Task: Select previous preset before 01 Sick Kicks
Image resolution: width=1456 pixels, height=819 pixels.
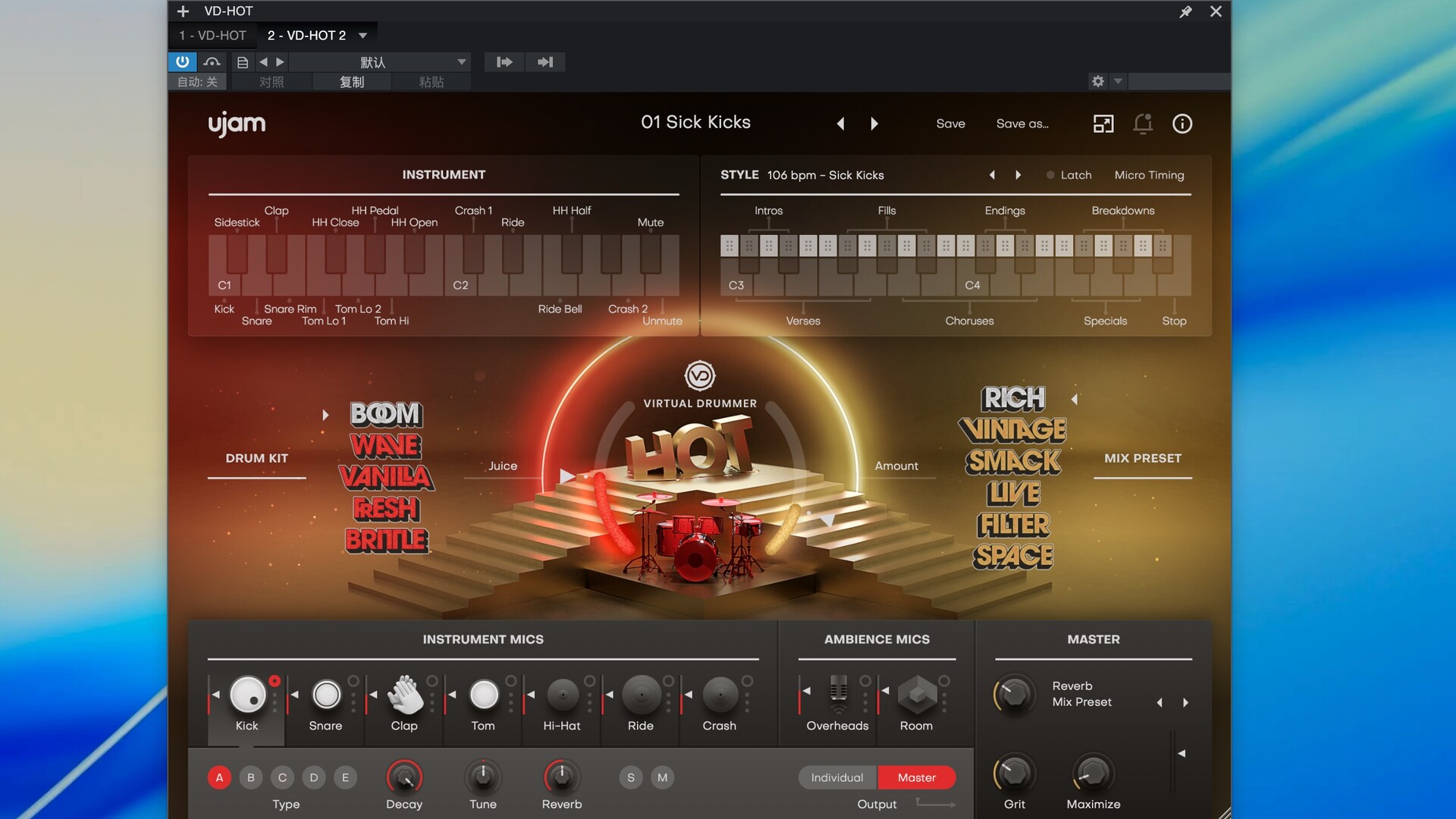Action: coord(840,124)
